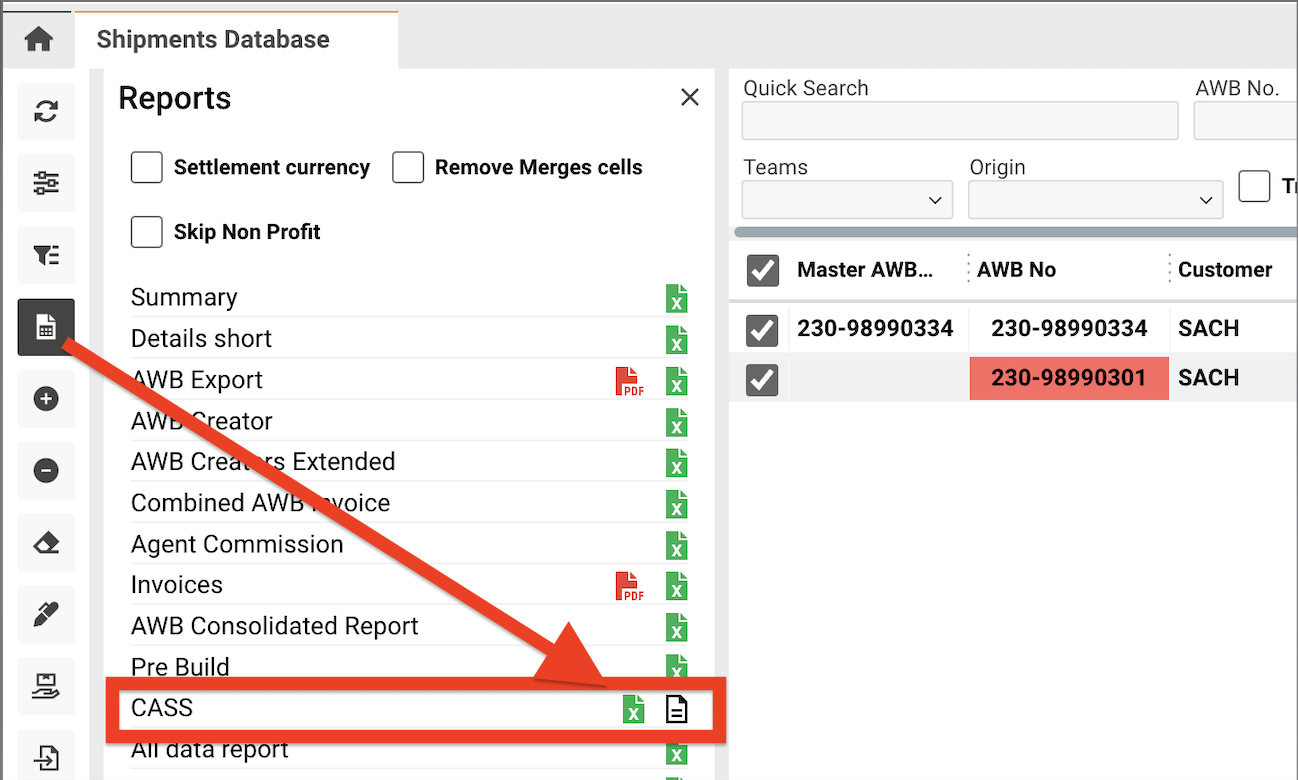Toggle the Skip Non Profit checkbox

click(x=147, y=232)
